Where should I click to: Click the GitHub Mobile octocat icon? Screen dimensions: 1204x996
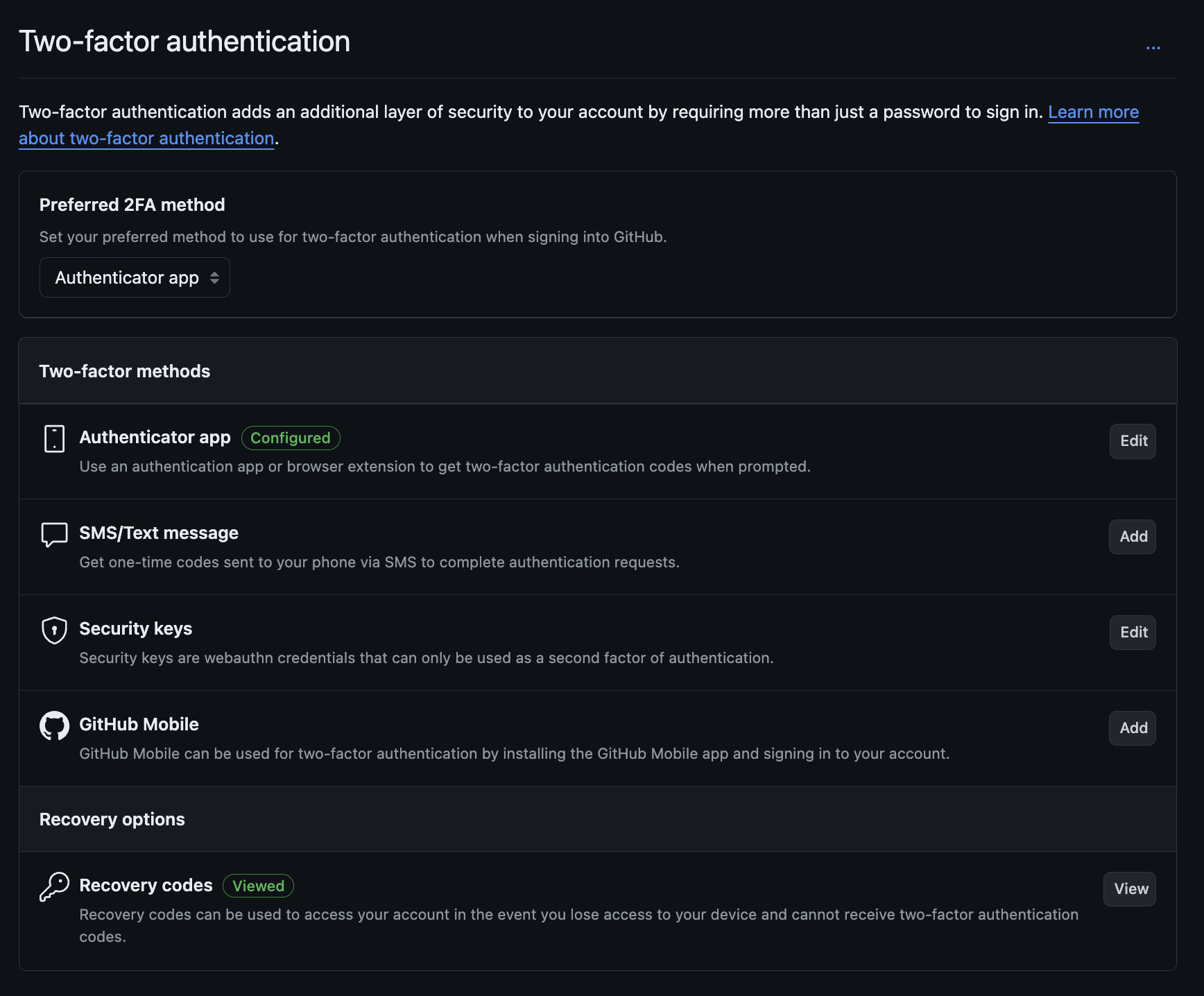pyautogui.click(x=54, y=726)
